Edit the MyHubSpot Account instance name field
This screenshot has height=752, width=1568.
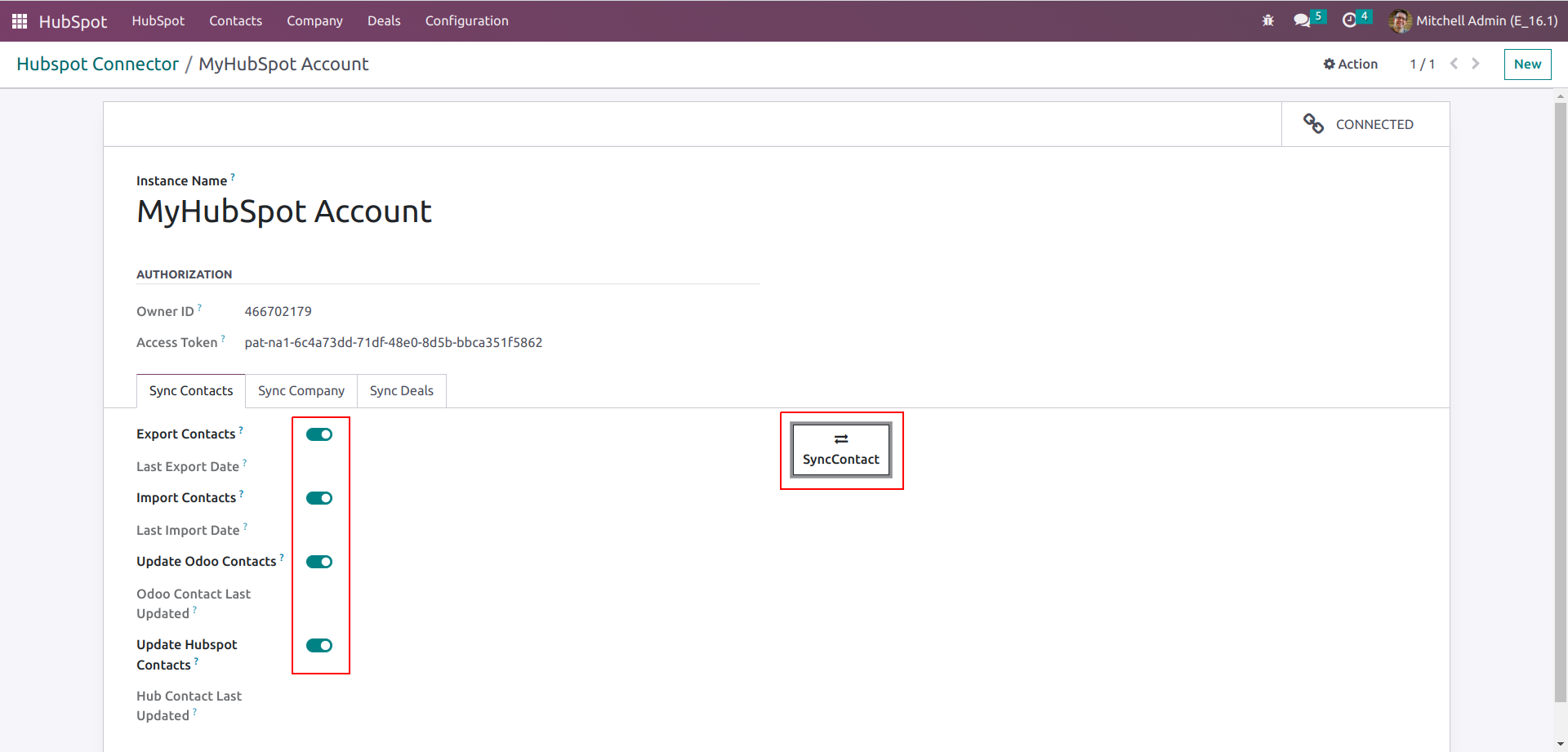tap(284, 211)
